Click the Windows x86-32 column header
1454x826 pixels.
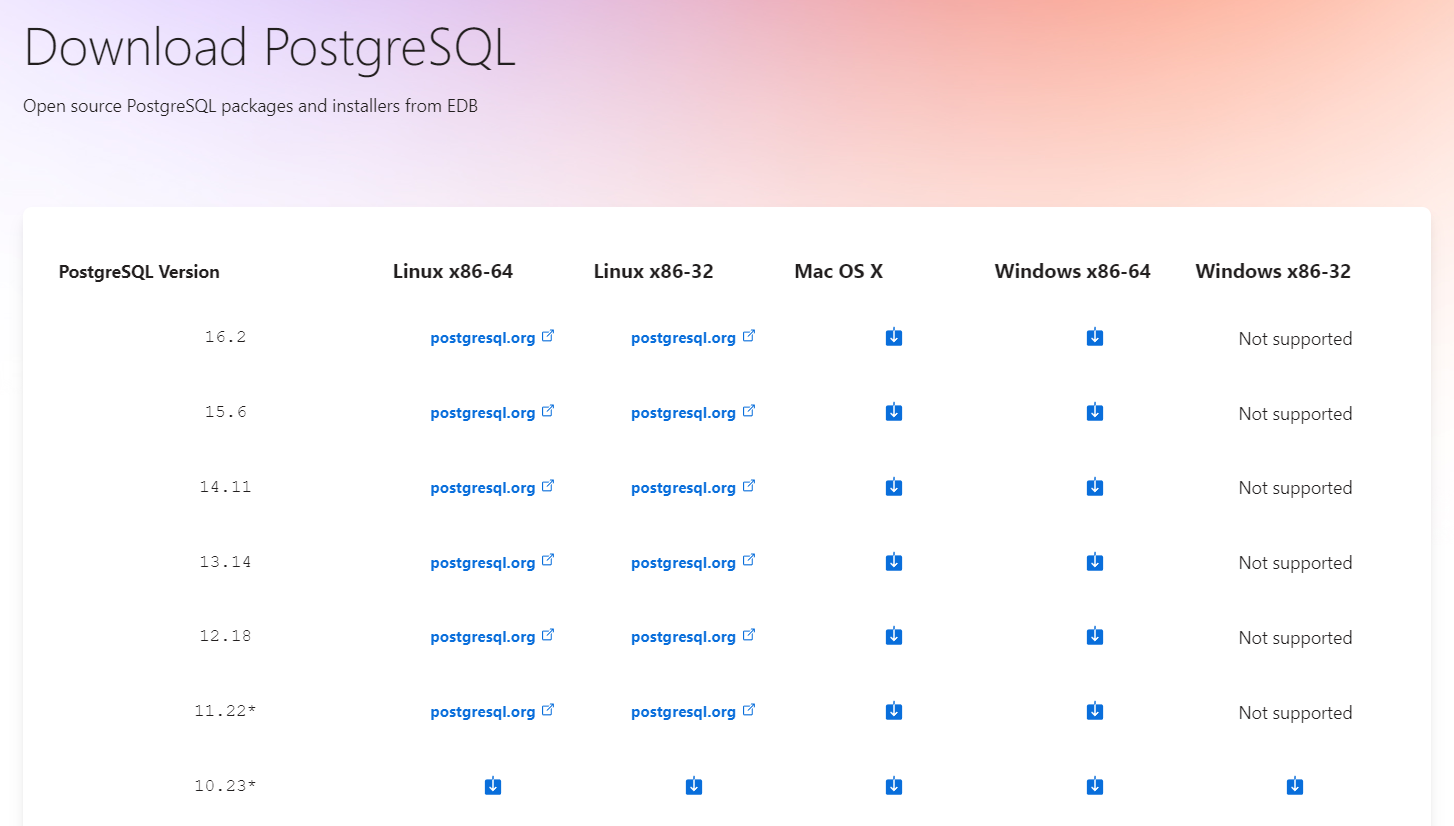[1273, 271]
